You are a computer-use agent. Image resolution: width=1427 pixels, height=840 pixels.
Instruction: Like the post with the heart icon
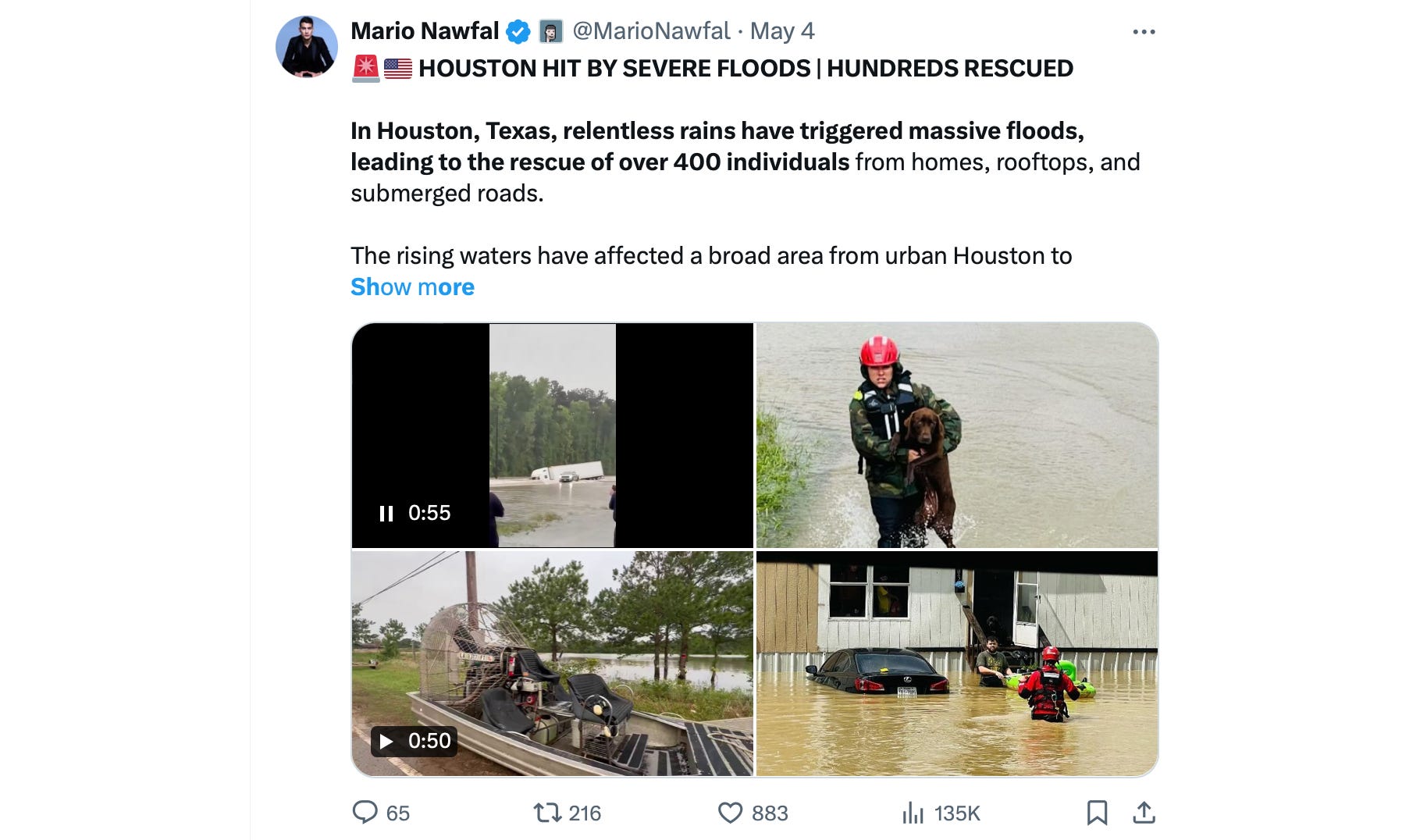pyautogui.click(x=730, y=813)
